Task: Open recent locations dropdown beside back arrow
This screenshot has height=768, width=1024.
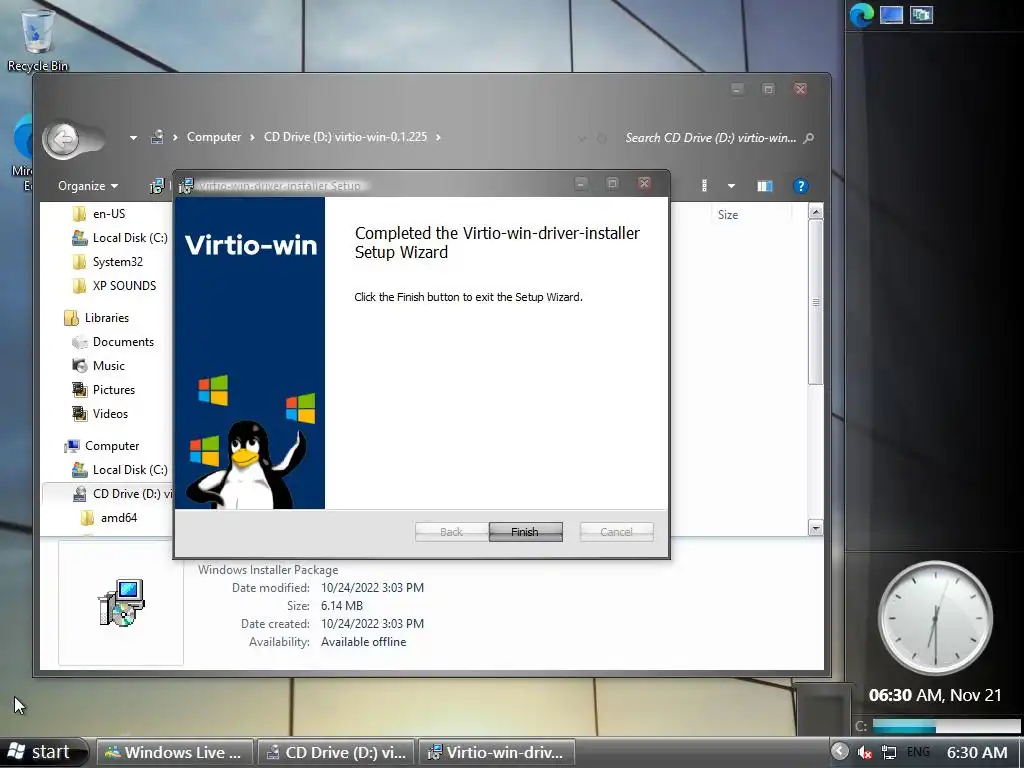Action: (x=133, y=138)
